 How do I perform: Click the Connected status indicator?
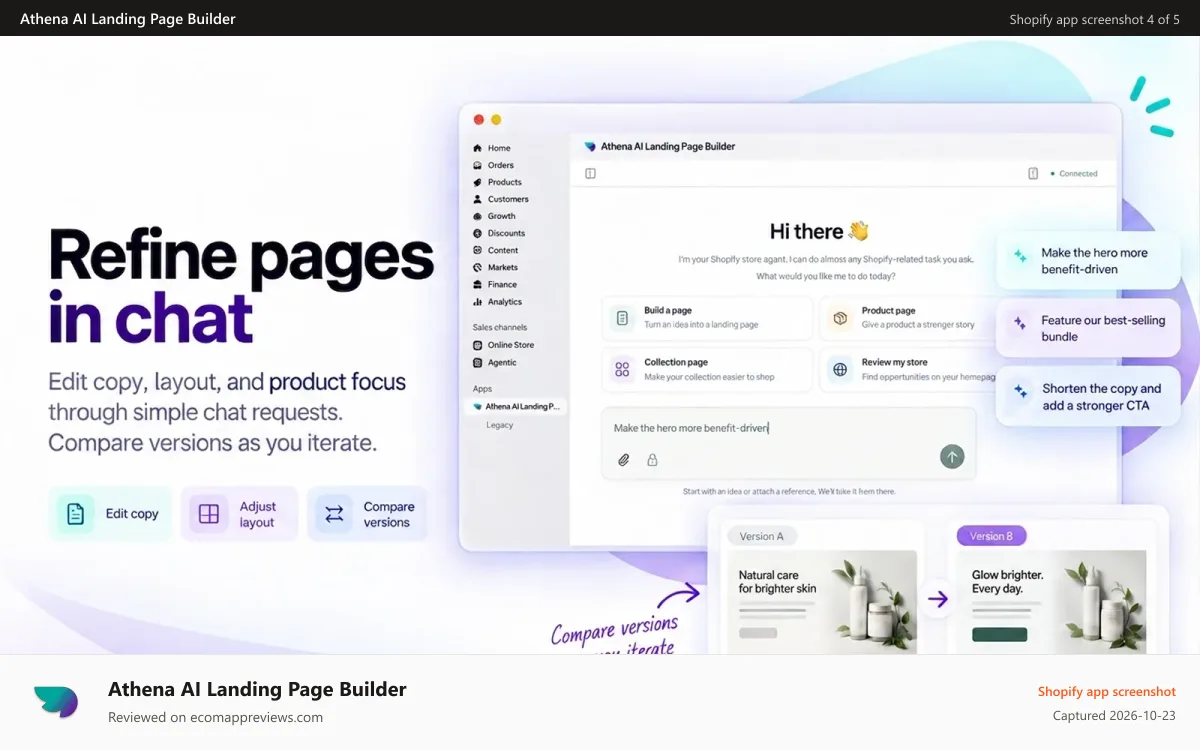pos(1074,174)
